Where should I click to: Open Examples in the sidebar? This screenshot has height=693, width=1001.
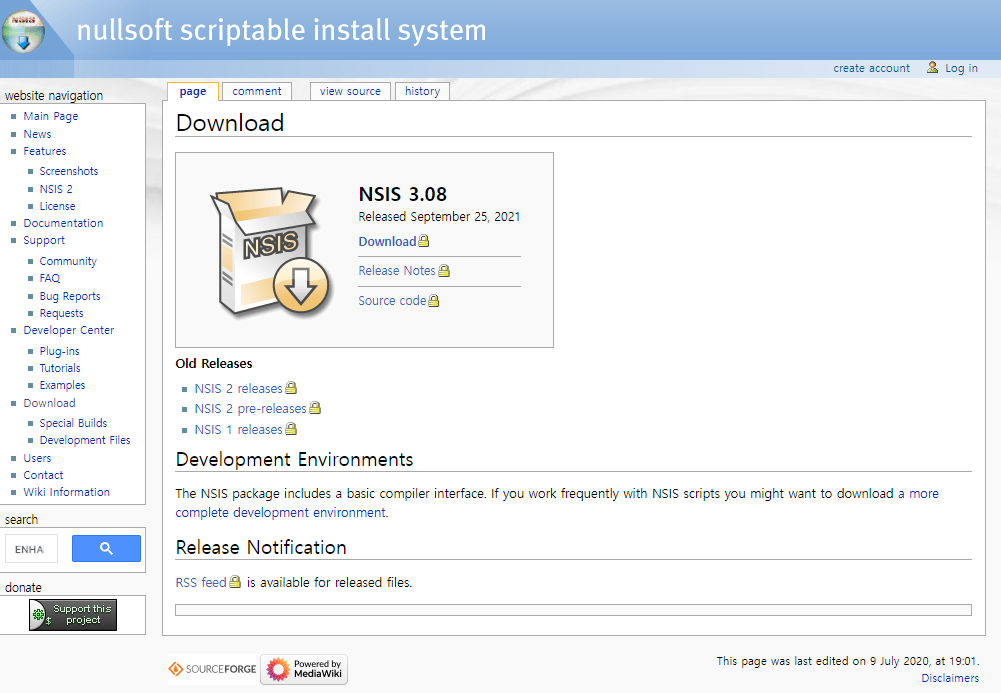(62, 385)
